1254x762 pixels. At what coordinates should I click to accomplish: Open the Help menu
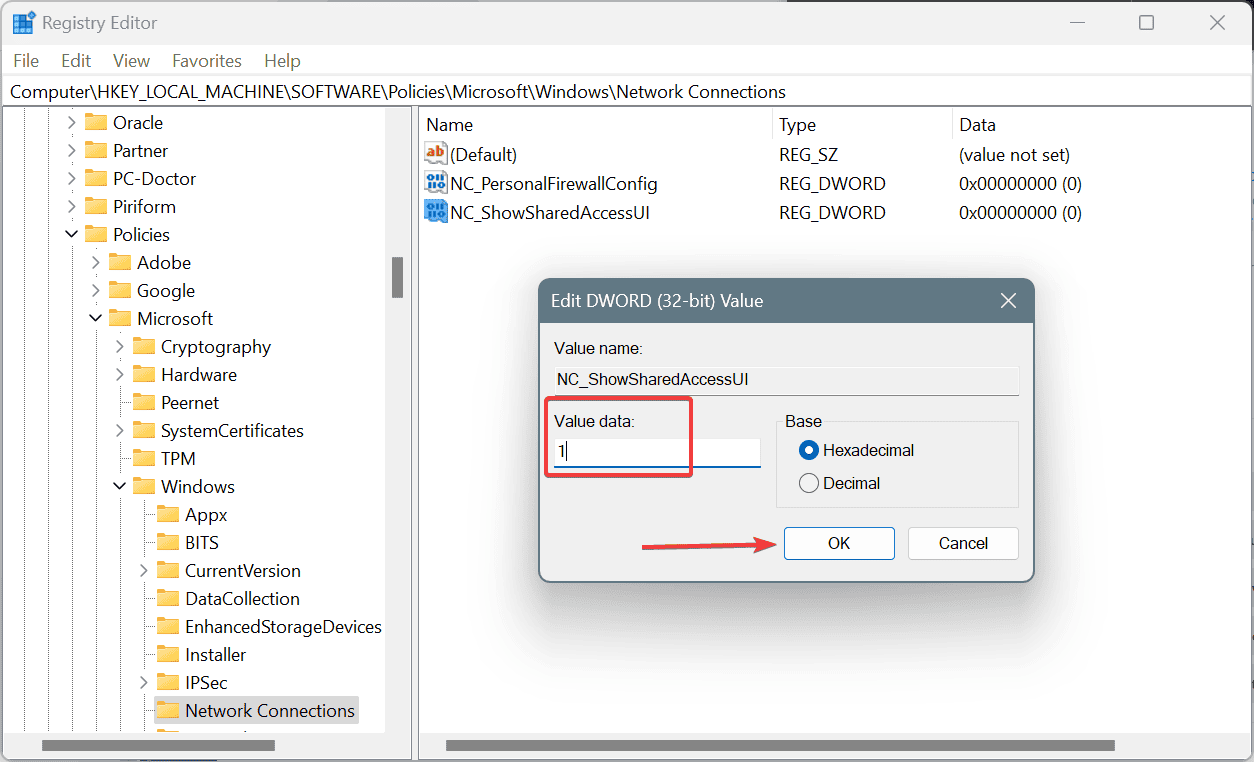(x=282, y=61)
